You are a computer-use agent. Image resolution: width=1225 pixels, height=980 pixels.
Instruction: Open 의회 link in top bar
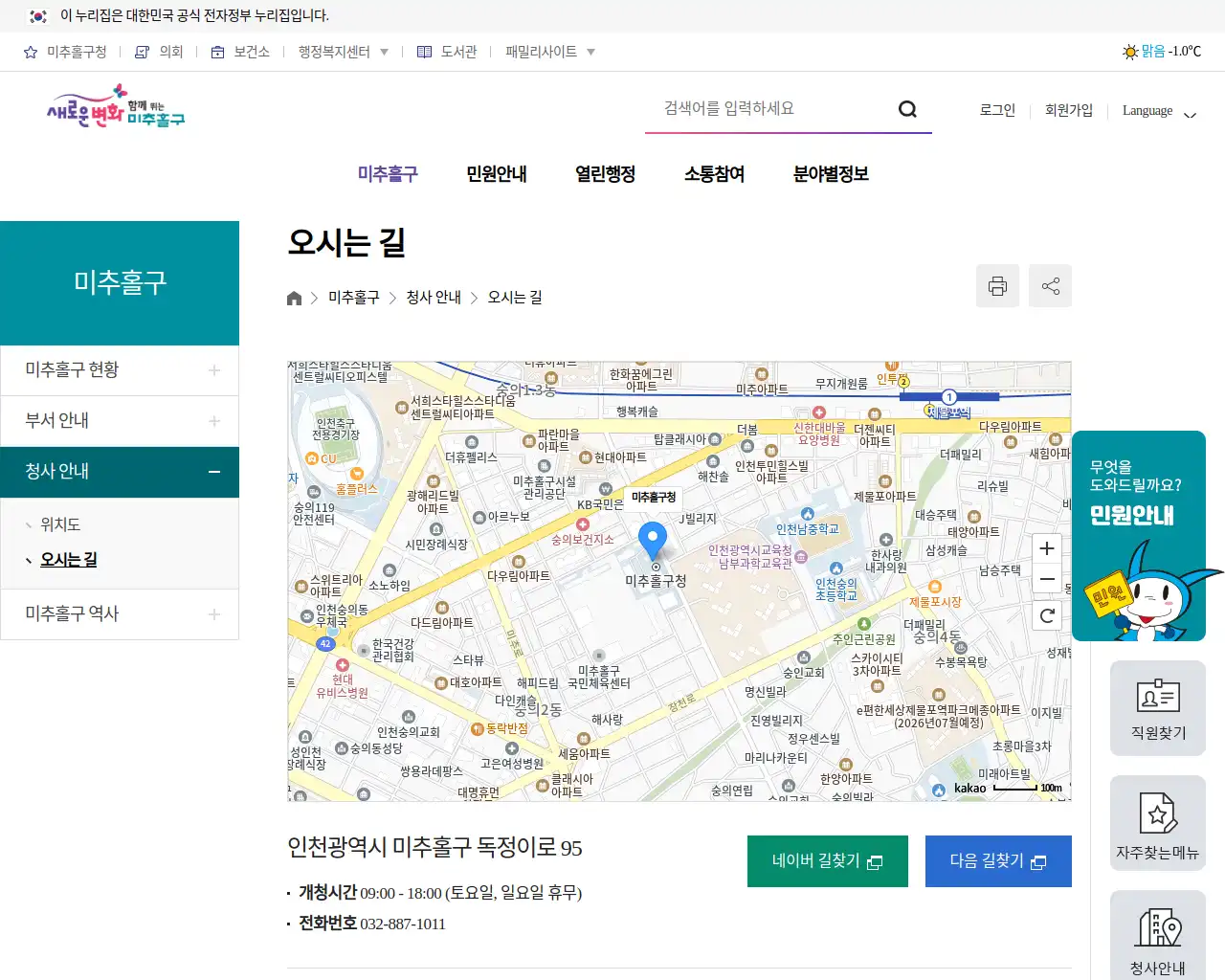pyautogui.click(x=159, y=52)
